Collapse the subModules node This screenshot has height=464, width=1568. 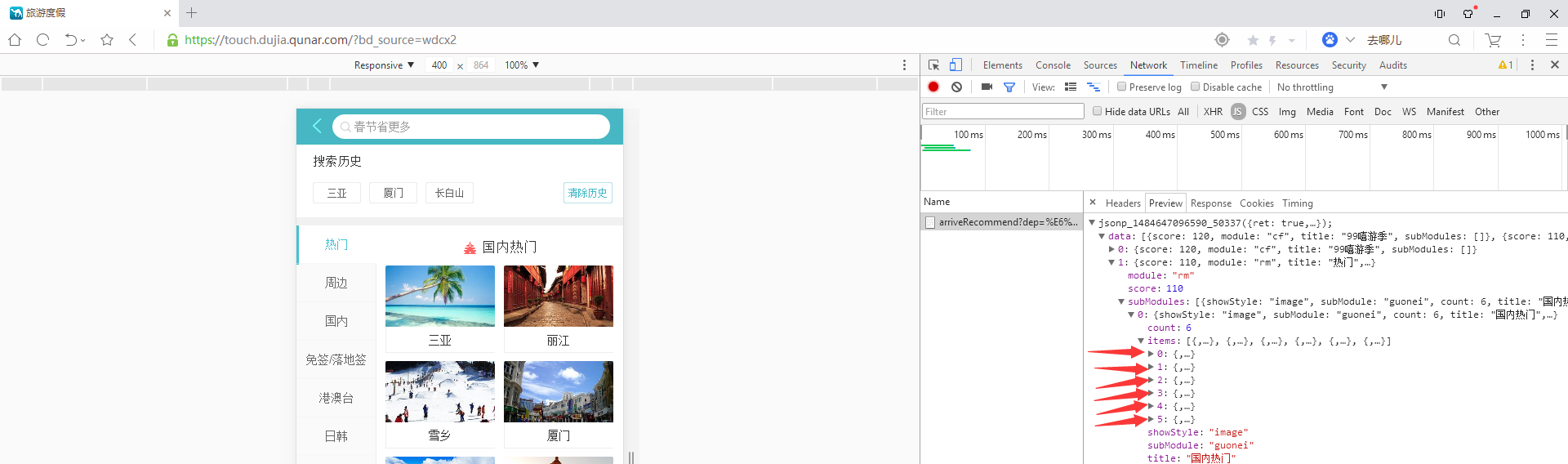[1121, 301]
